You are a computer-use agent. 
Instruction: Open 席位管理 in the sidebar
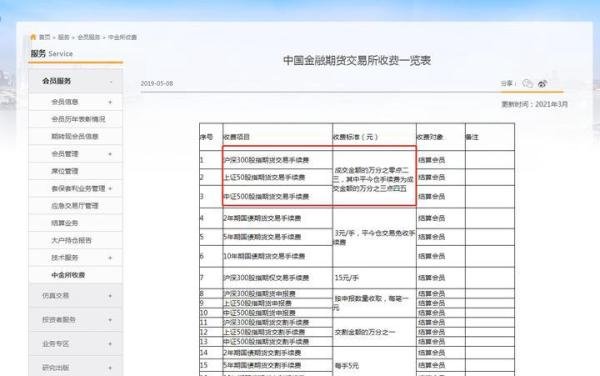click(65, 171)
